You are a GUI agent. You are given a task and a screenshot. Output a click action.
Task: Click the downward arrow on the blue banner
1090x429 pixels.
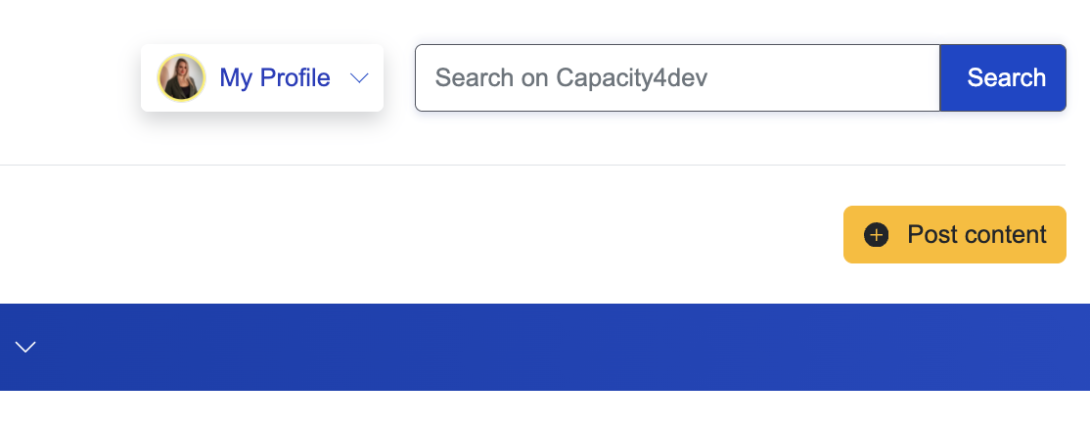pos(26,347)
